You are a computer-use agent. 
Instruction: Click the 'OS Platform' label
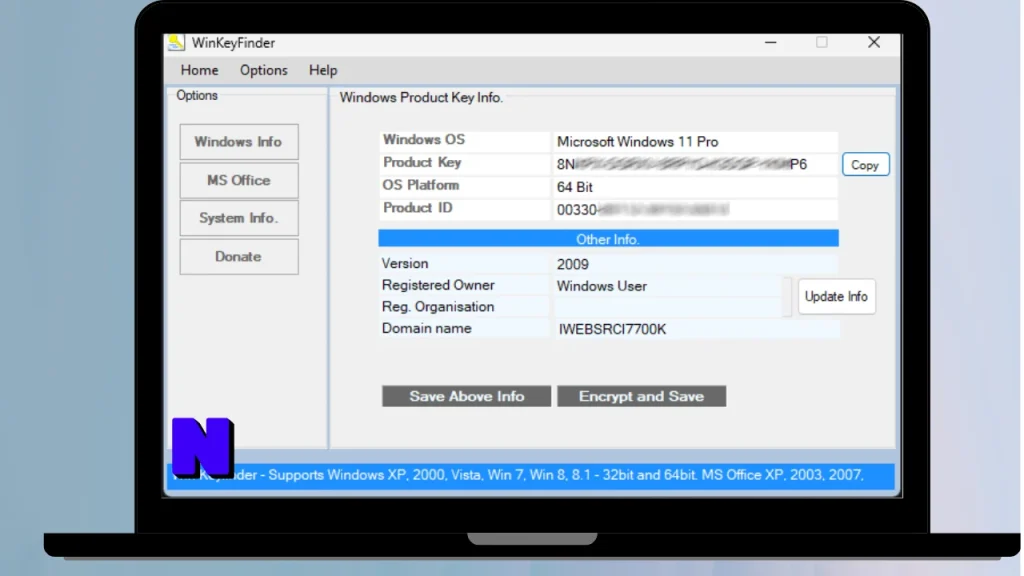click(x=421, y=185)
